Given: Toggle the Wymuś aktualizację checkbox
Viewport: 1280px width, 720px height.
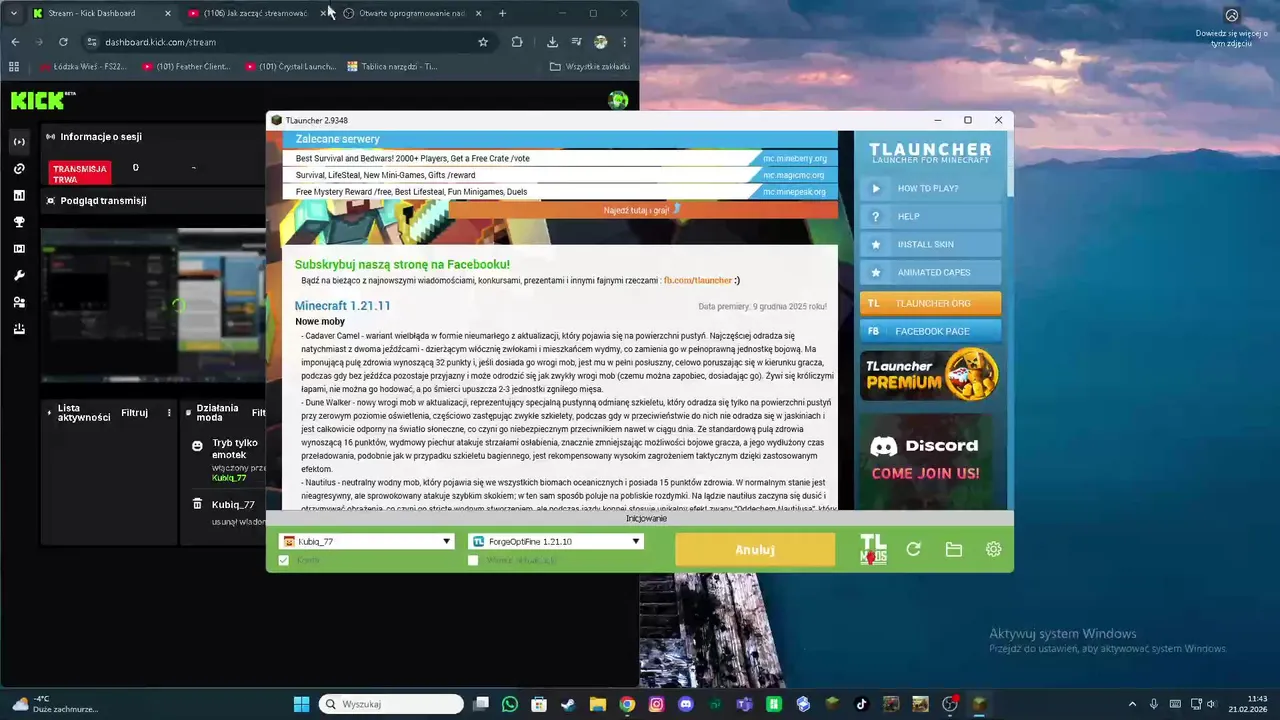Looking at the screenshot, I should (x=473, y=560).
